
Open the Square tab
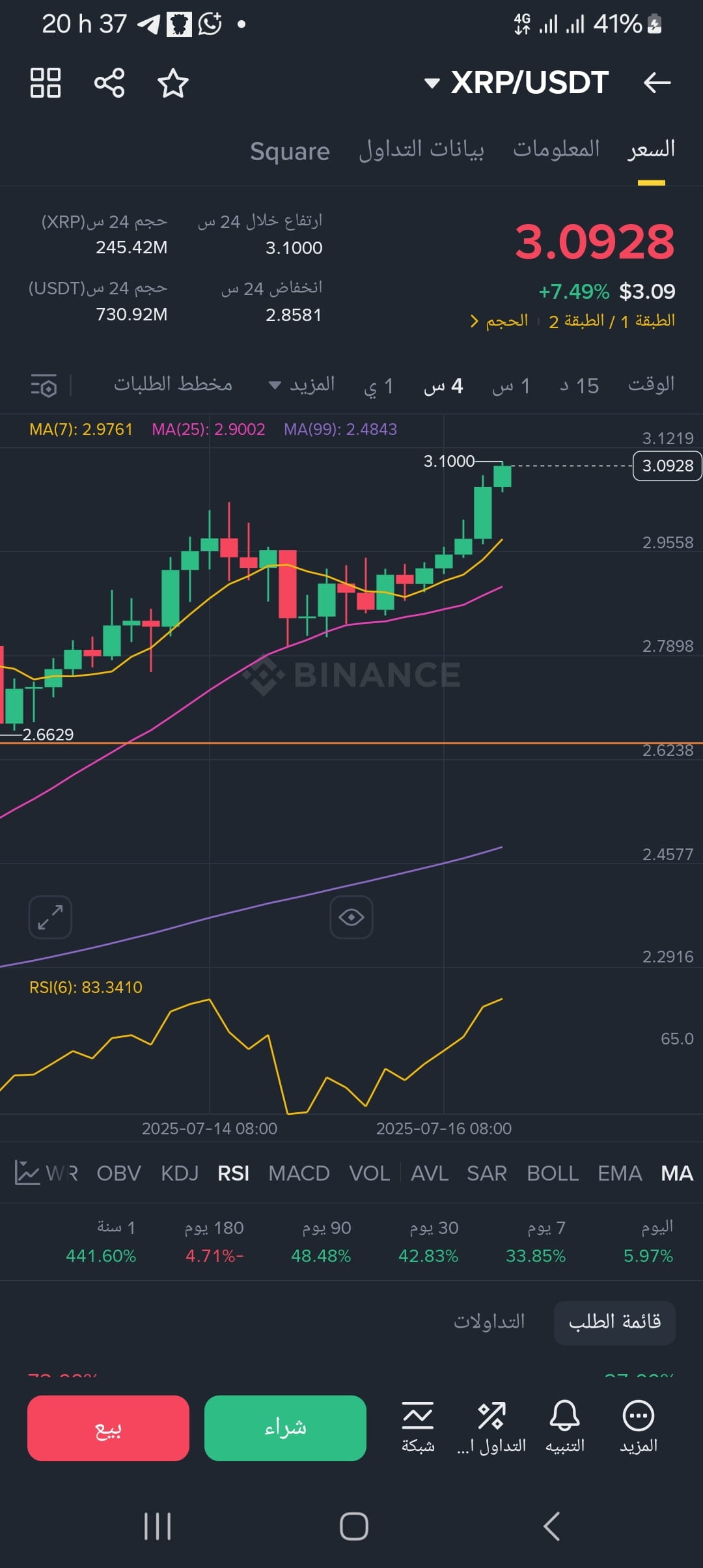click(290, 151)
